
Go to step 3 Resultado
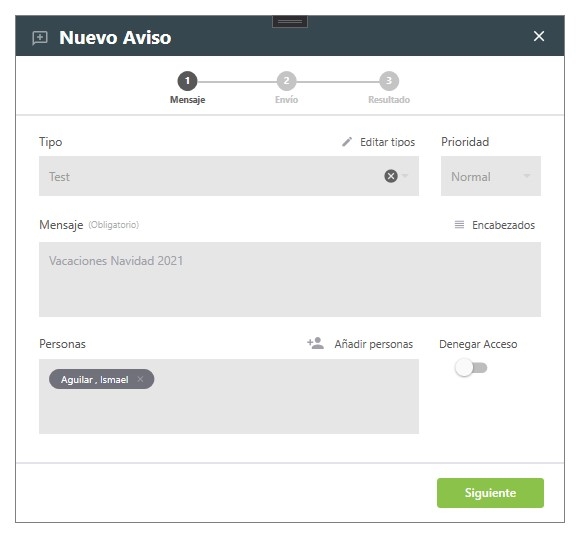tap(389, 81)
